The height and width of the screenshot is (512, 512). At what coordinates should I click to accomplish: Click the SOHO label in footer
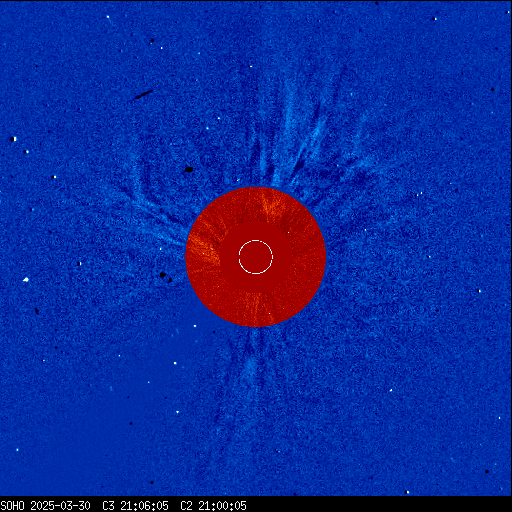(12, 506)
